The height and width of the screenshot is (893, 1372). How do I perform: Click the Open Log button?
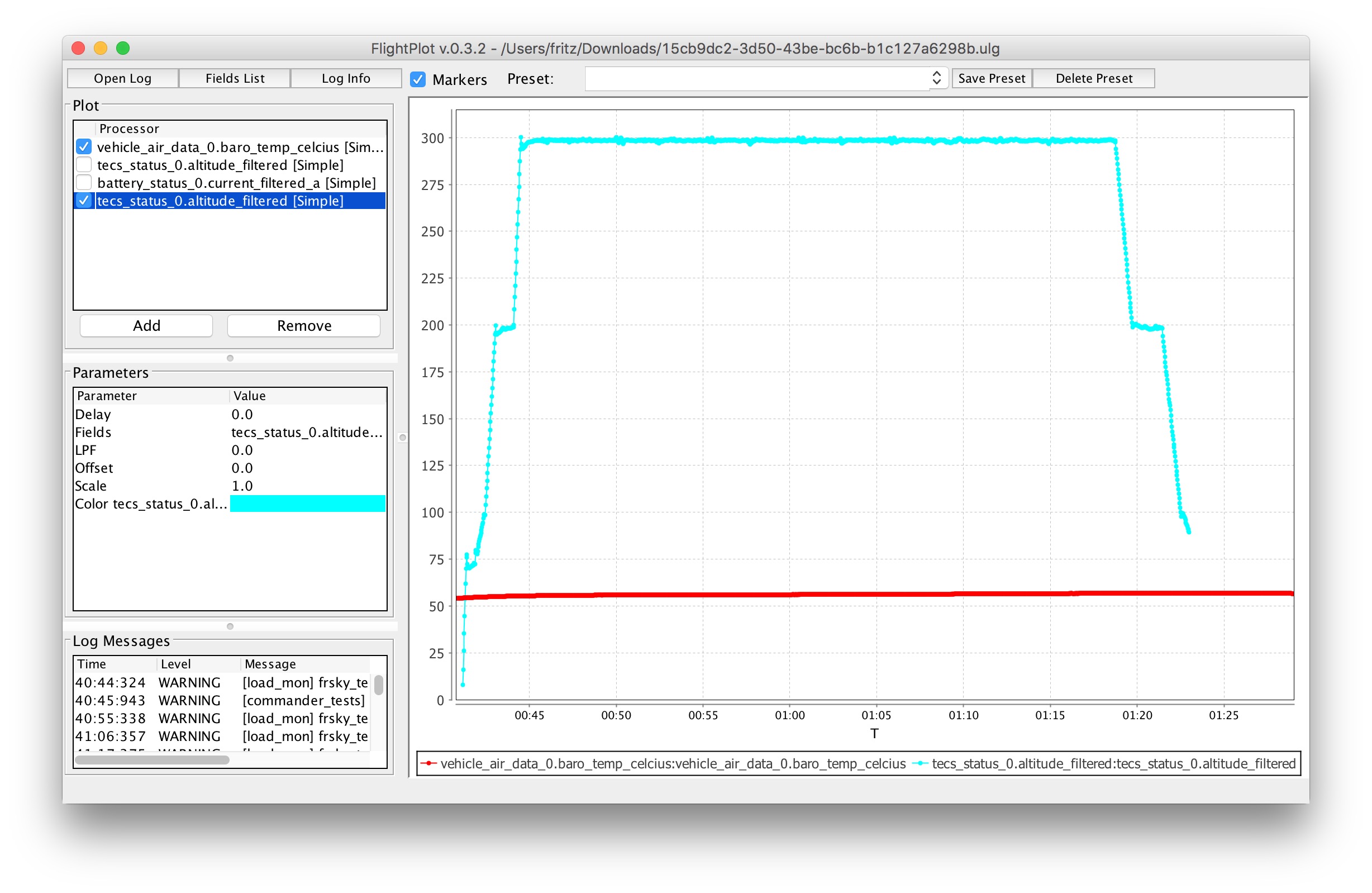click(x=123, y=78)
